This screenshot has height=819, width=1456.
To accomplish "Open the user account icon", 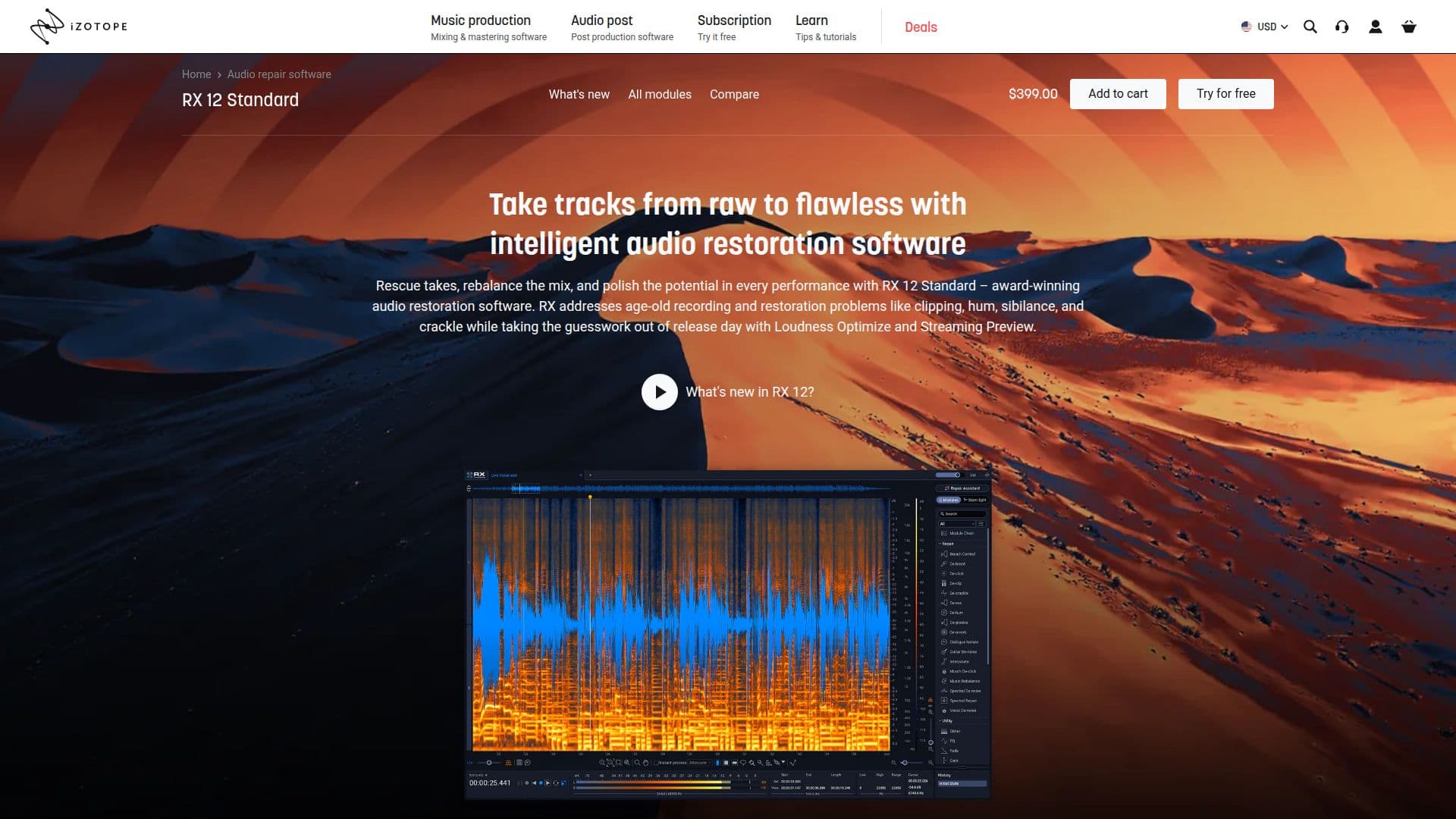I will [x=1375, y=27].
